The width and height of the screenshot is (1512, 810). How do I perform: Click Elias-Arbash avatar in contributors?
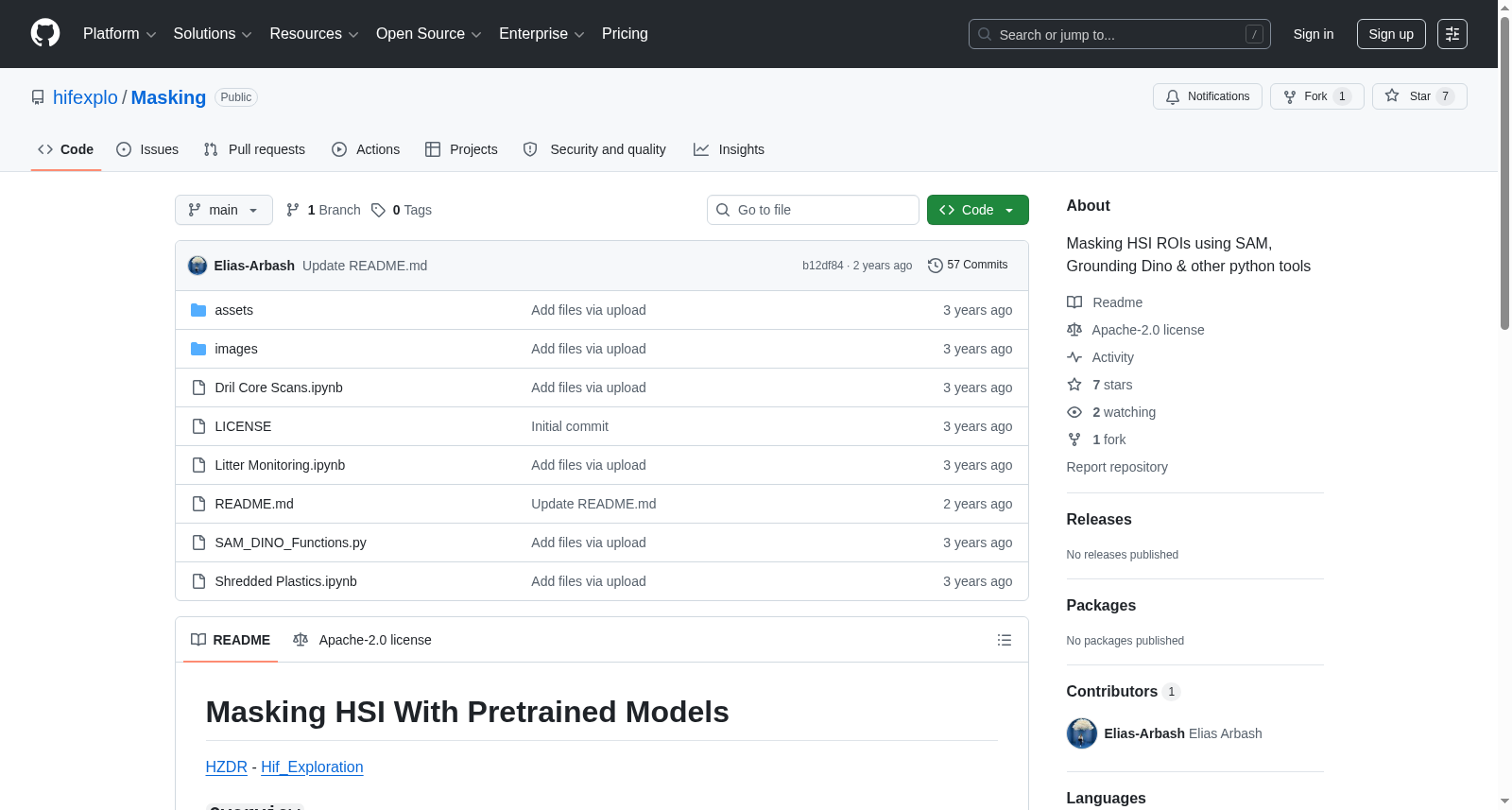pyautogui.click(x=1082, y=733)
